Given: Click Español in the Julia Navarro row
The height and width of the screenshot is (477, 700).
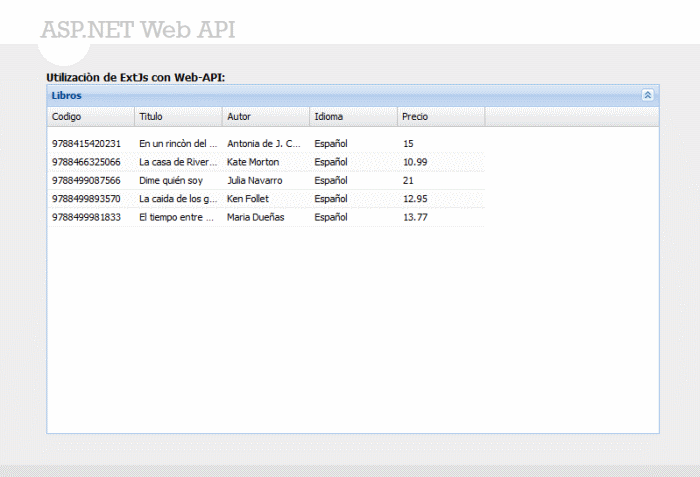Looking at the screenshot, I should tap(331, 180).
